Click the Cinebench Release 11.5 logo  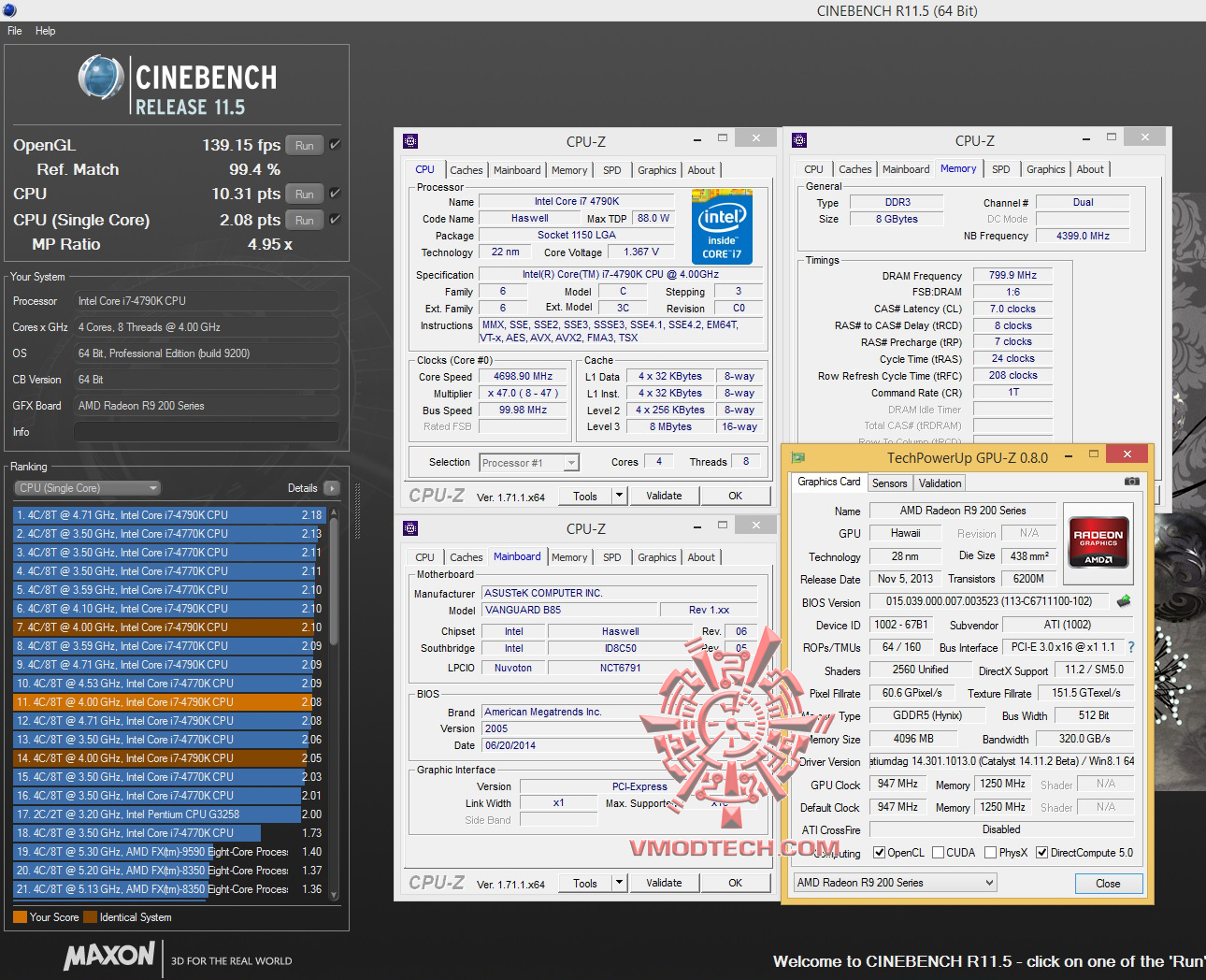pyautogui.click(x=178, y=85)
